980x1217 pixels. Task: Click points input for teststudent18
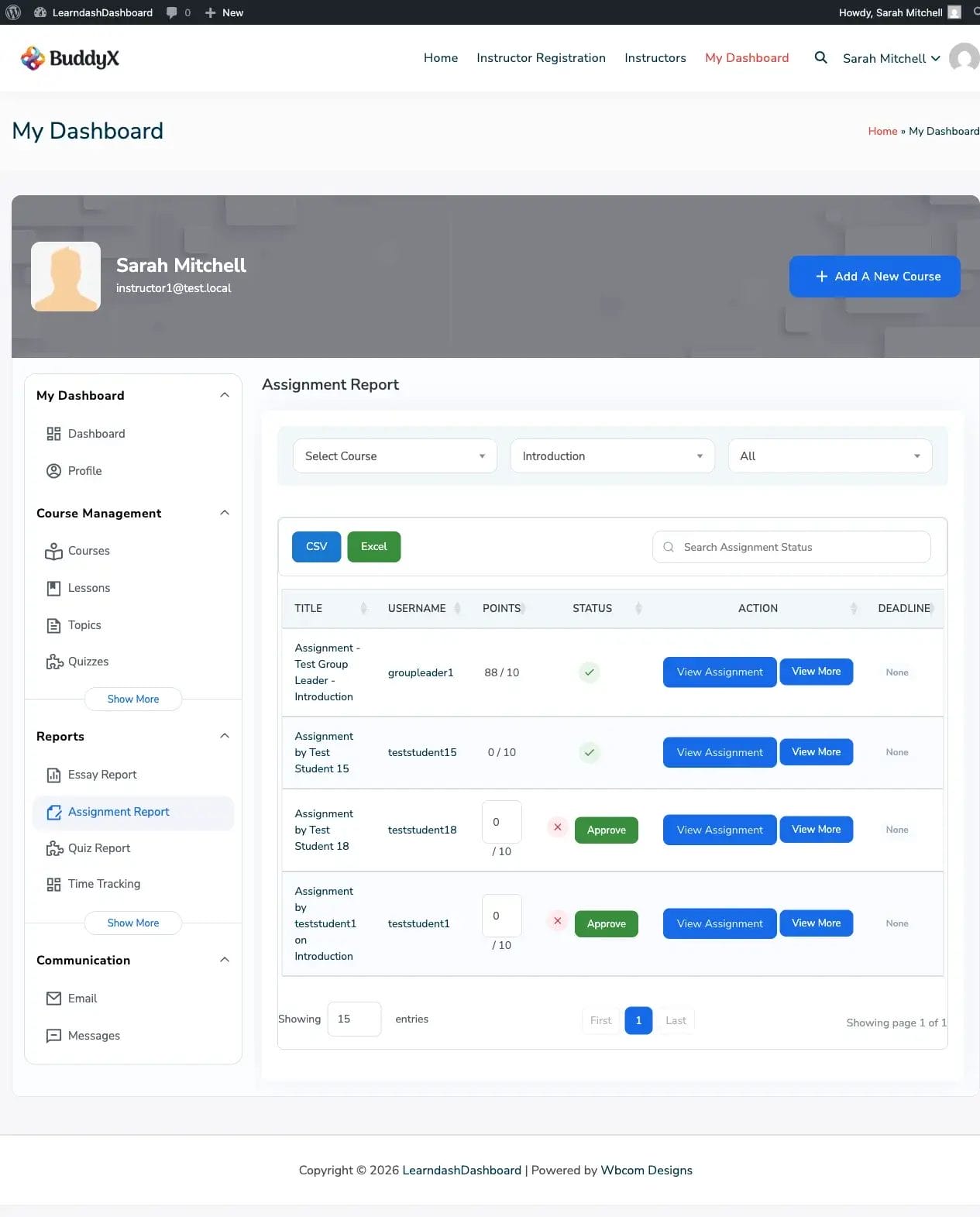(501, 822)
